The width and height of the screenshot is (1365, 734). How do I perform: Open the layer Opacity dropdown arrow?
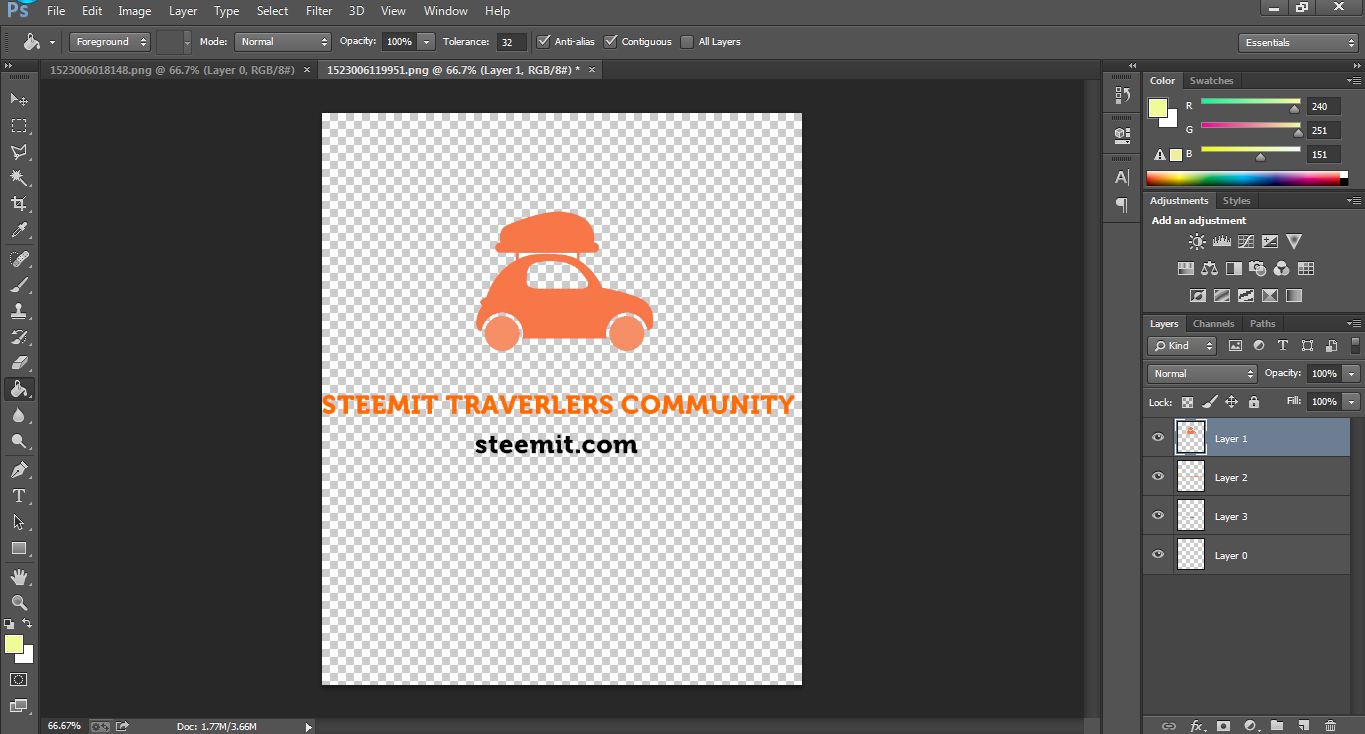1352,374
